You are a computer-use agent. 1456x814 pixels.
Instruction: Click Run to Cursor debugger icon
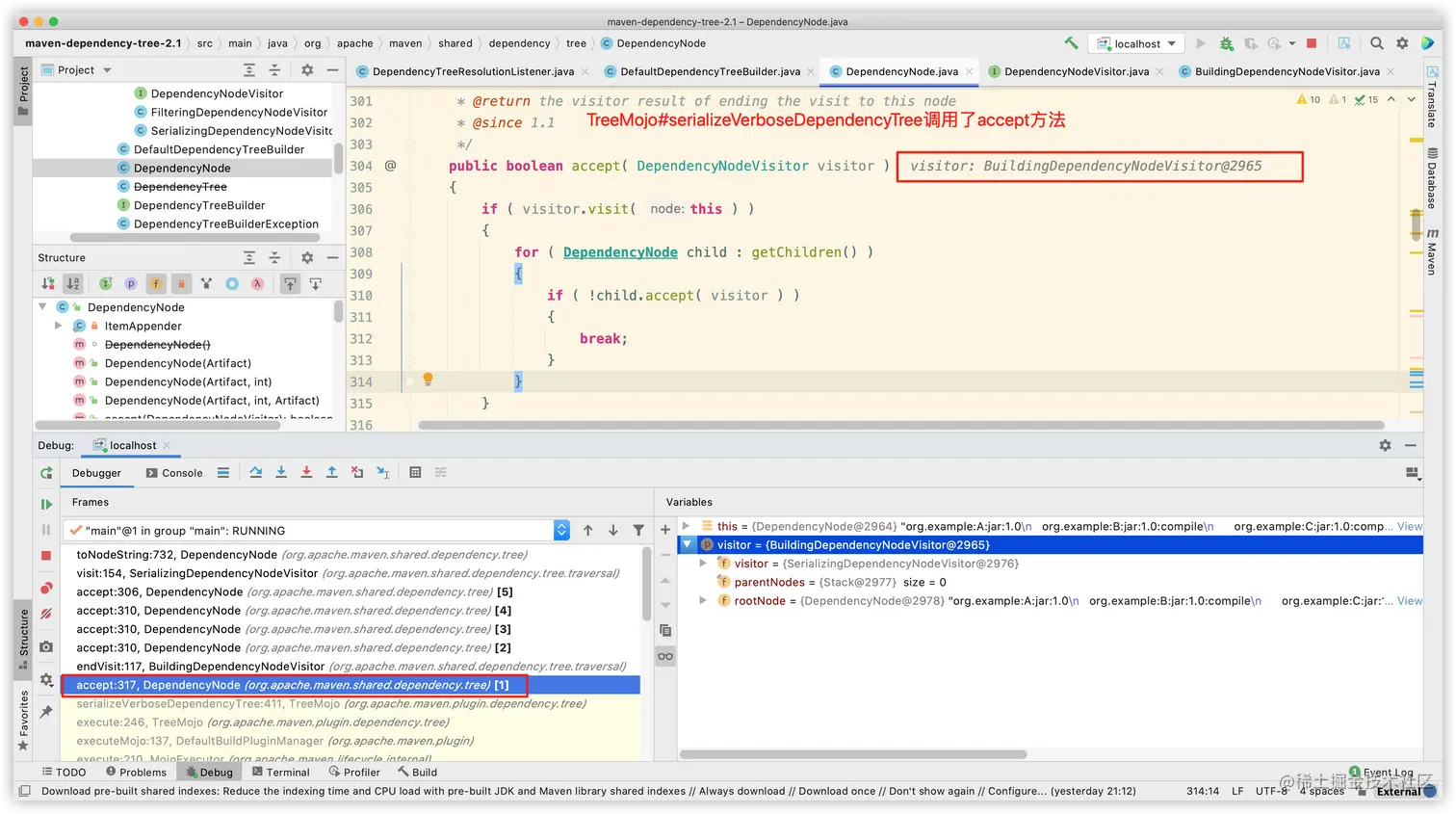[x=382, y=472]
